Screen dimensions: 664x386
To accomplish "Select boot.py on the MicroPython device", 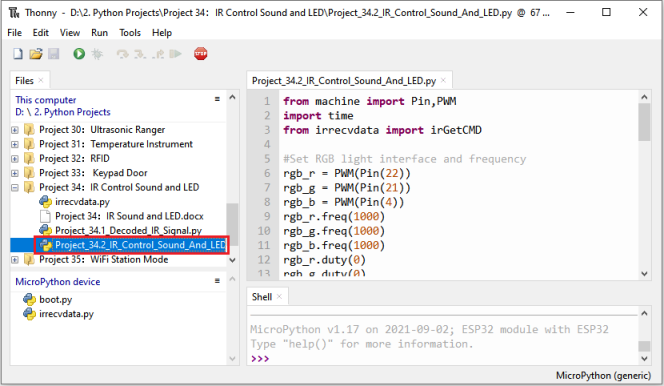I will (x=55, y=299).
